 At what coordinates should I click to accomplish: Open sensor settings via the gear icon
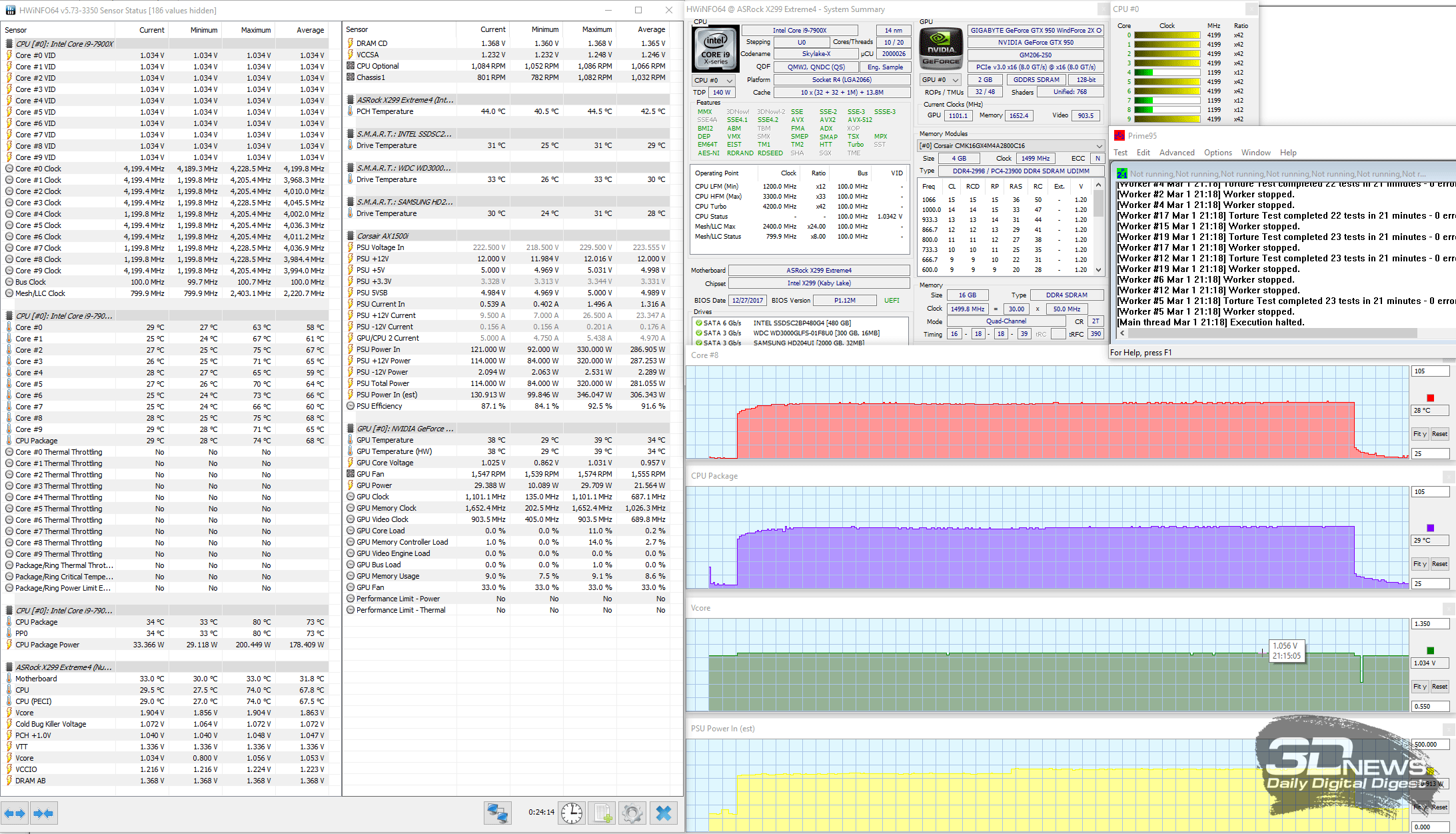632,813
